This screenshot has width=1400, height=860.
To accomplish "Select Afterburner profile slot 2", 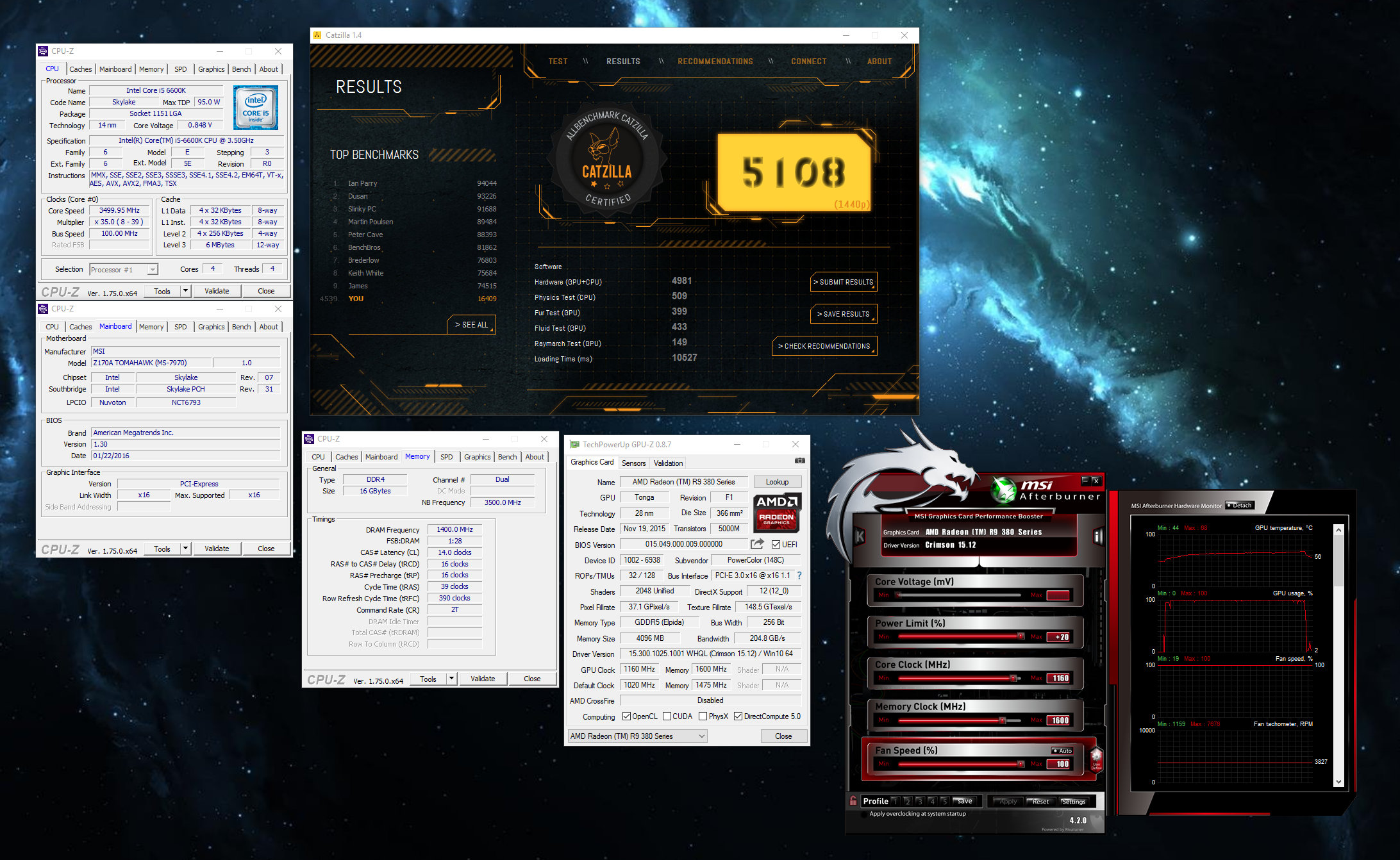I will click(x=908, y=801).
